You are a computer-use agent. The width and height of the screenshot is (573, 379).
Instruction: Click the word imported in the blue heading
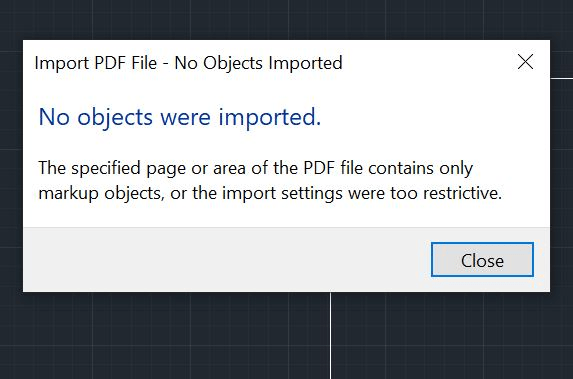[270, 117]
